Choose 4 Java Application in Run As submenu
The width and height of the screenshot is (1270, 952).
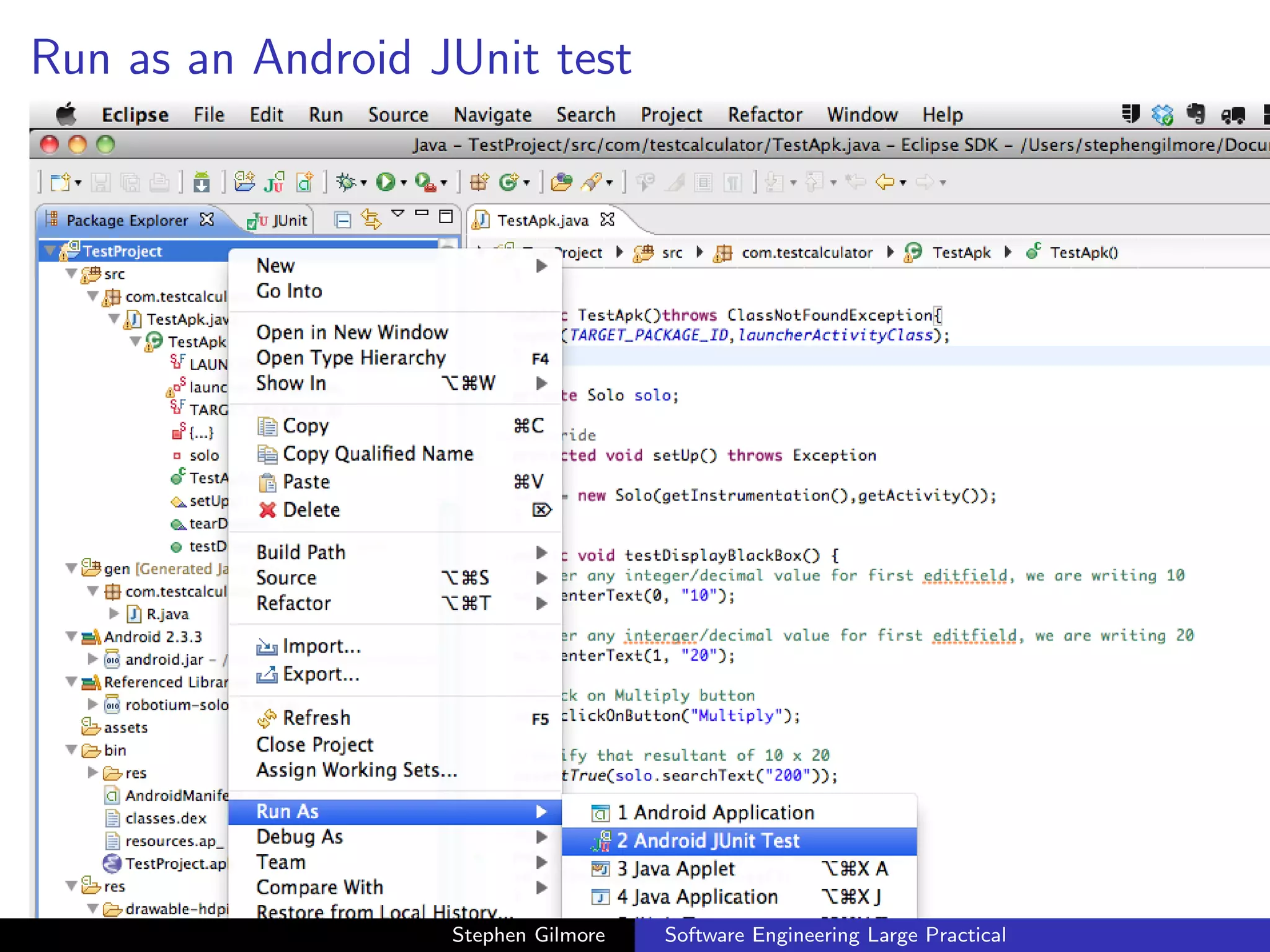pyautogui.click(x=739, y=897)
